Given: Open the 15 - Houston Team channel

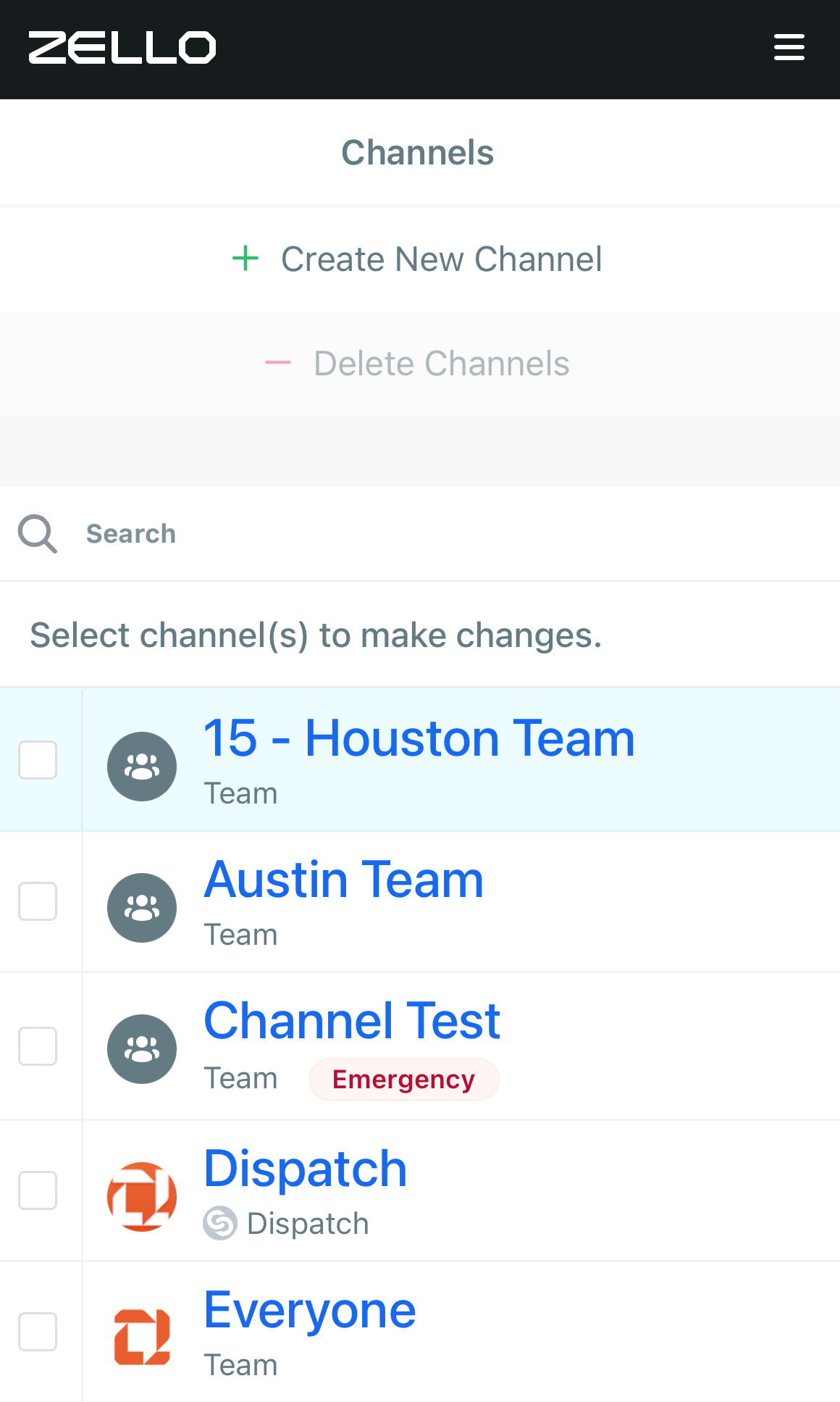Looking at the screenshot, I should [x=419, y=738].
